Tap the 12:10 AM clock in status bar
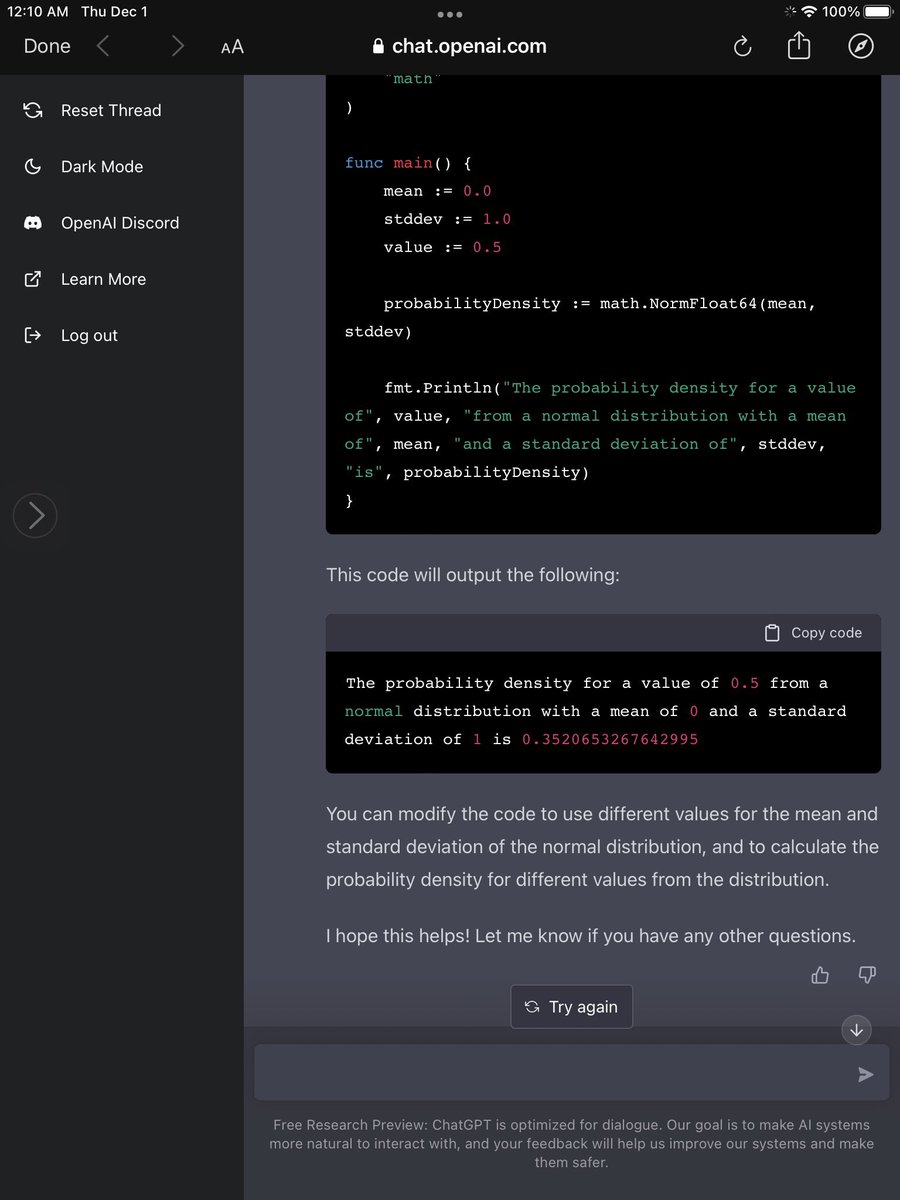 [x=38, y=12]
